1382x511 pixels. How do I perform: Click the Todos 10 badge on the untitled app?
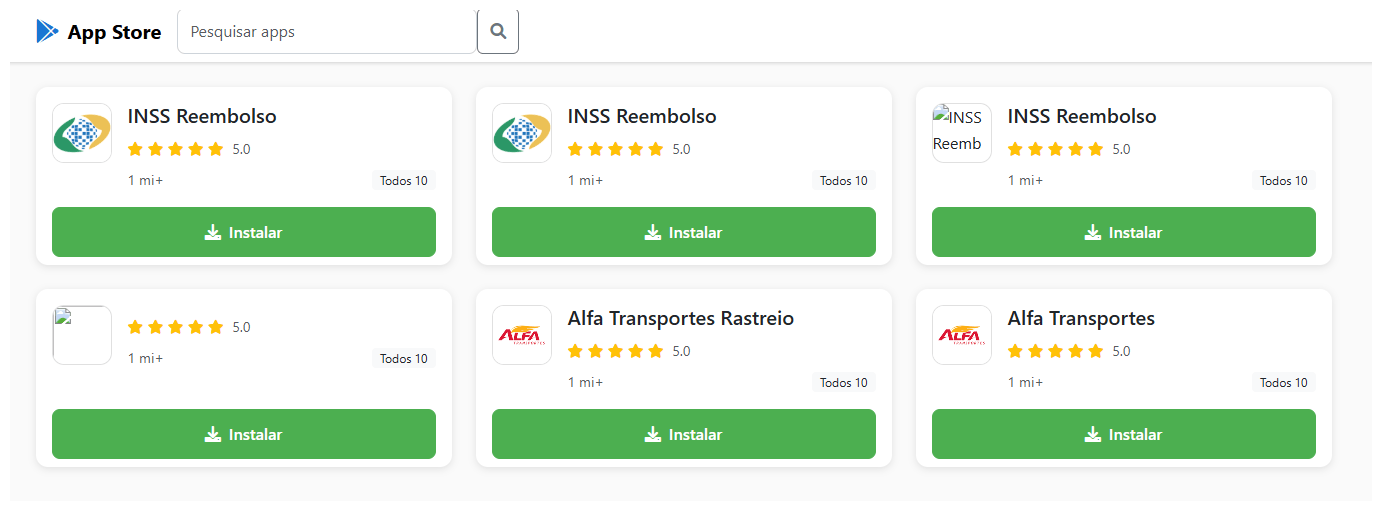click(404, 359)
